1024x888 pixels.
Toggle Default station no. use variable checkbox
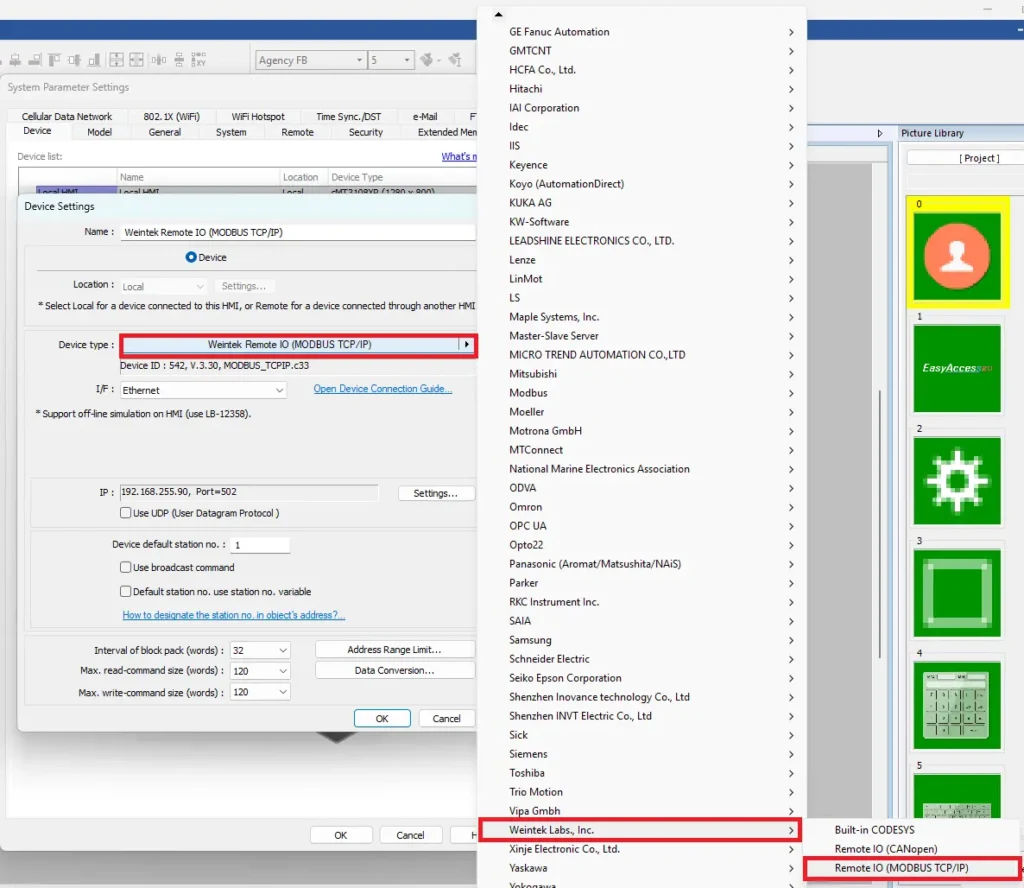(x=125, y=592)
